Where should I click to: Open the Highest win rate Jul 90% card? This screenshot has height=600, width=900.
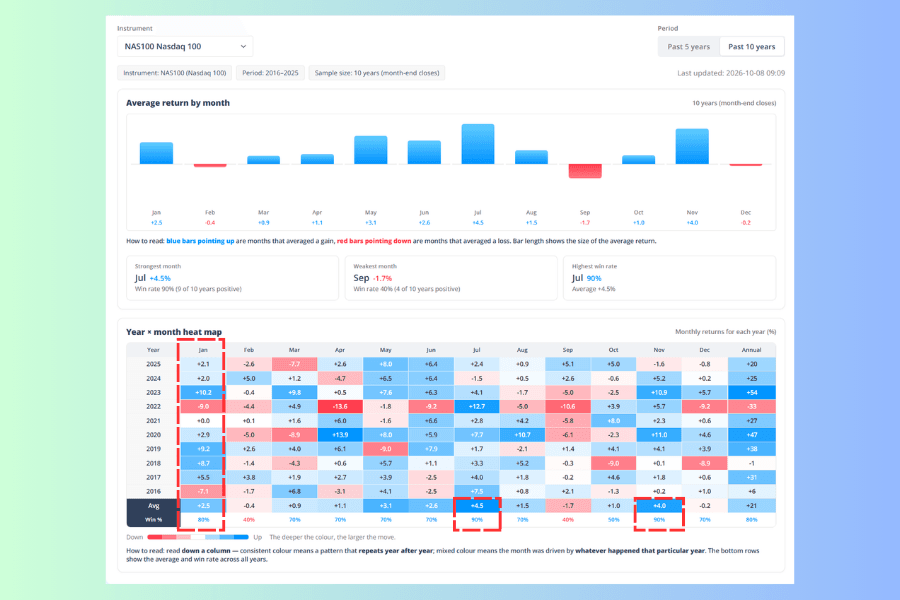point(670,278)
